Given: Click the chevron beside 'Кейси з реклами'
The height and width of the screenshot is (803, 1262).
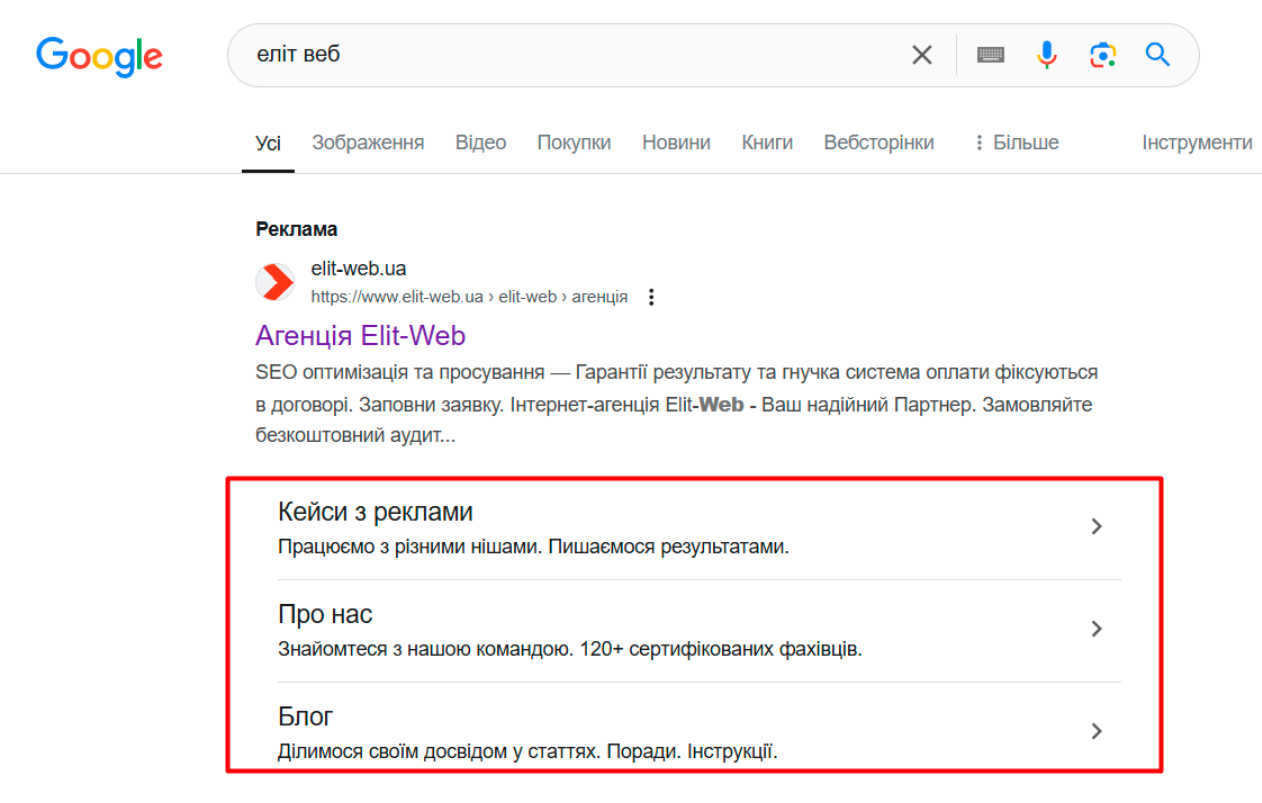Looking at the screenshot, I should (x=1097, y=527).
